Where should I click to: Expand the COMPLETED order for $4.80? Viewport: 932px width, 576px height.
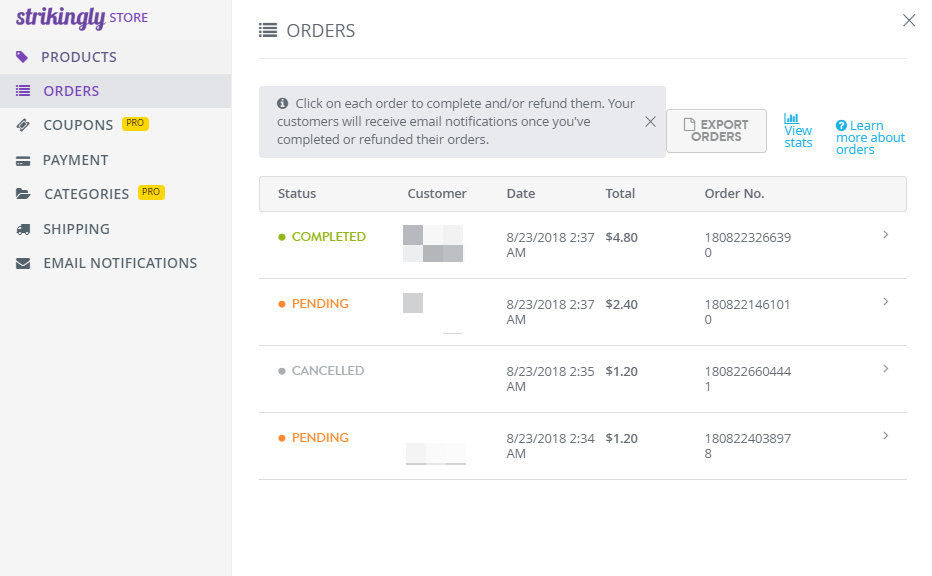tap(885, 235)
